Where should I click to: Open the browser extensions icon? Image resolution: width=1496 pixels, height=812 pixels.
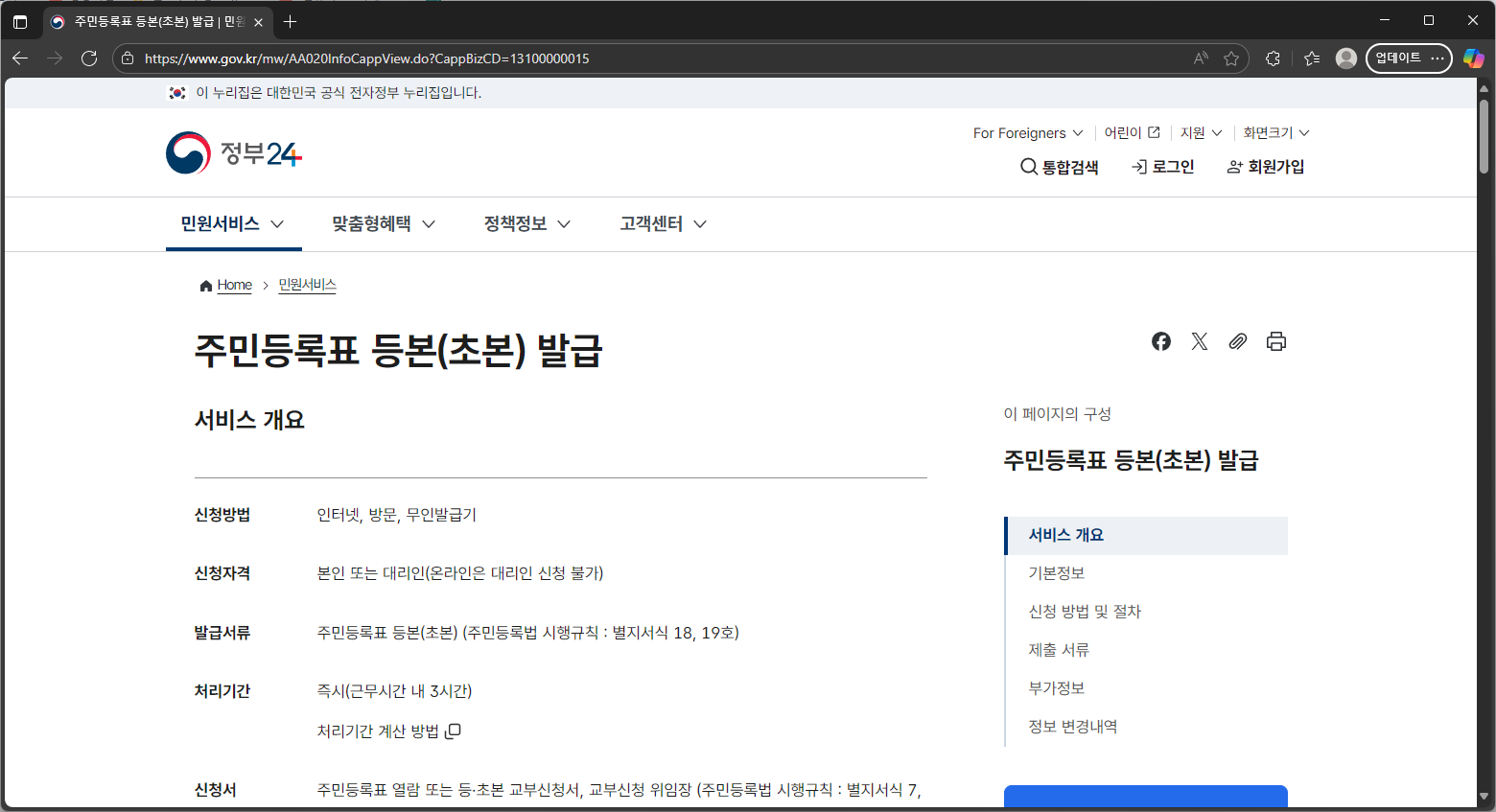point(1273,58)
